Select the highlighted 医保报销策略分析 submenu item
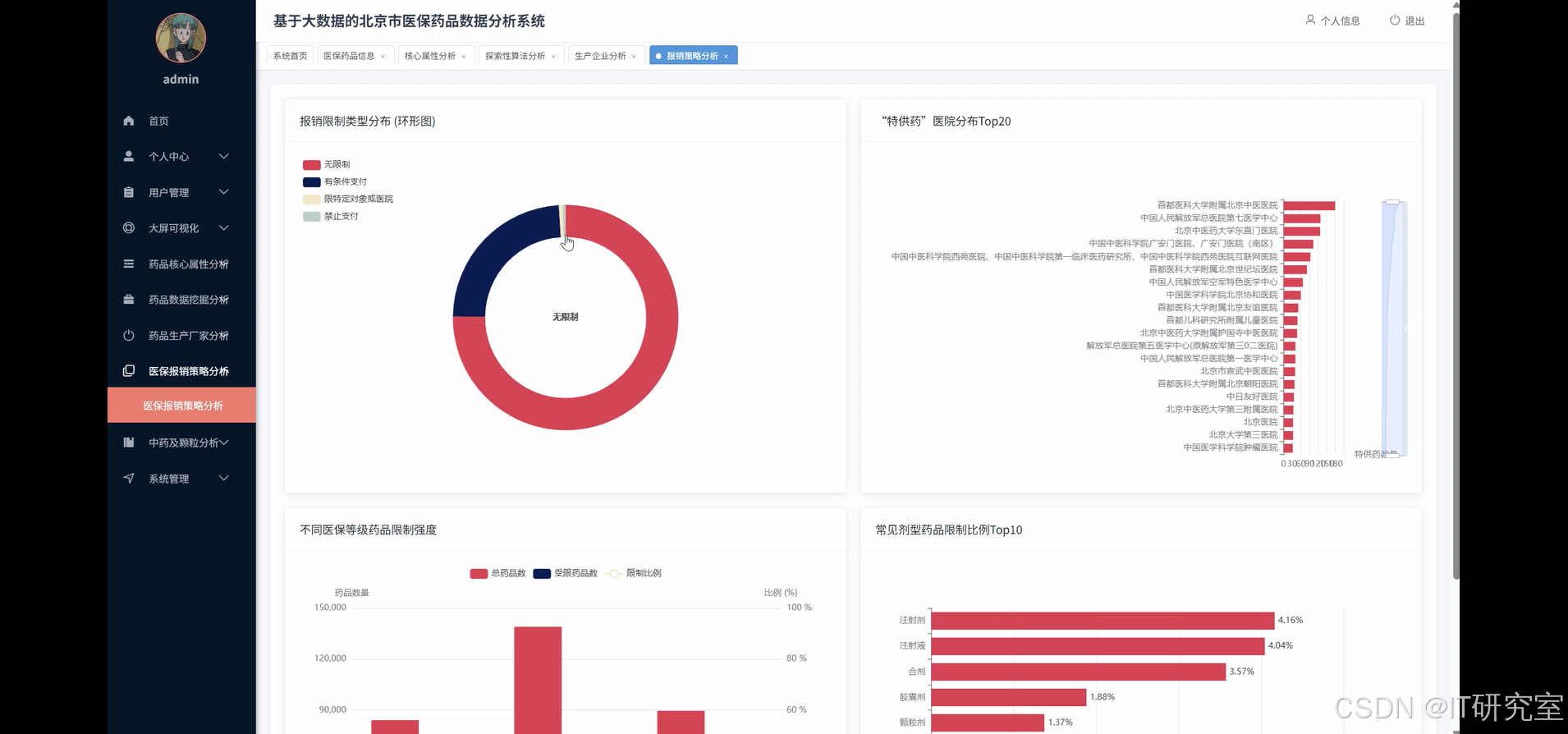Image resolution: width=1568 pixels, height=734 pixels. point(181,406)
